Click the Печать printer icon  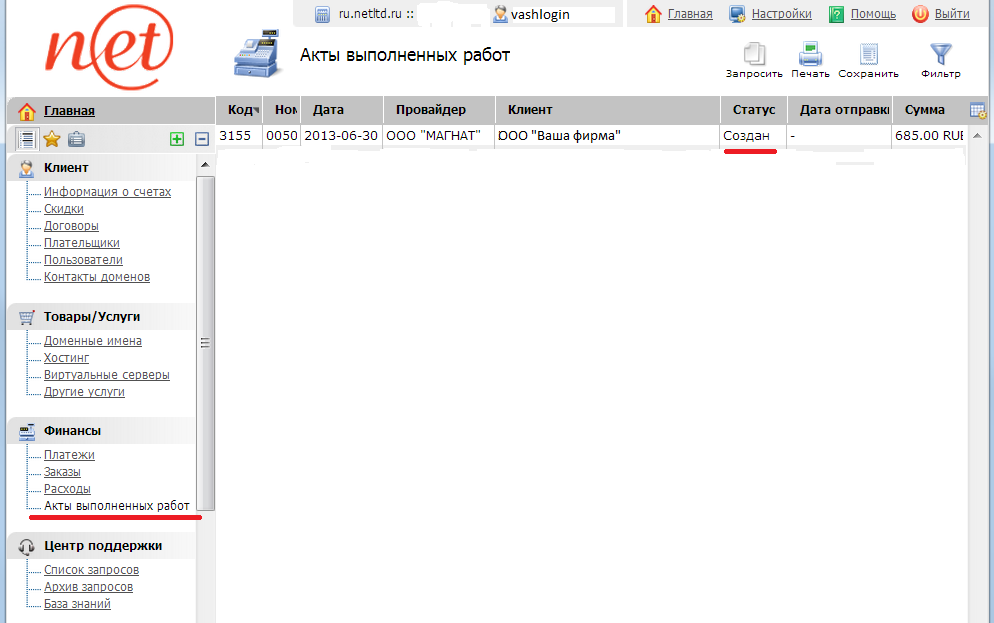[810, 55]
